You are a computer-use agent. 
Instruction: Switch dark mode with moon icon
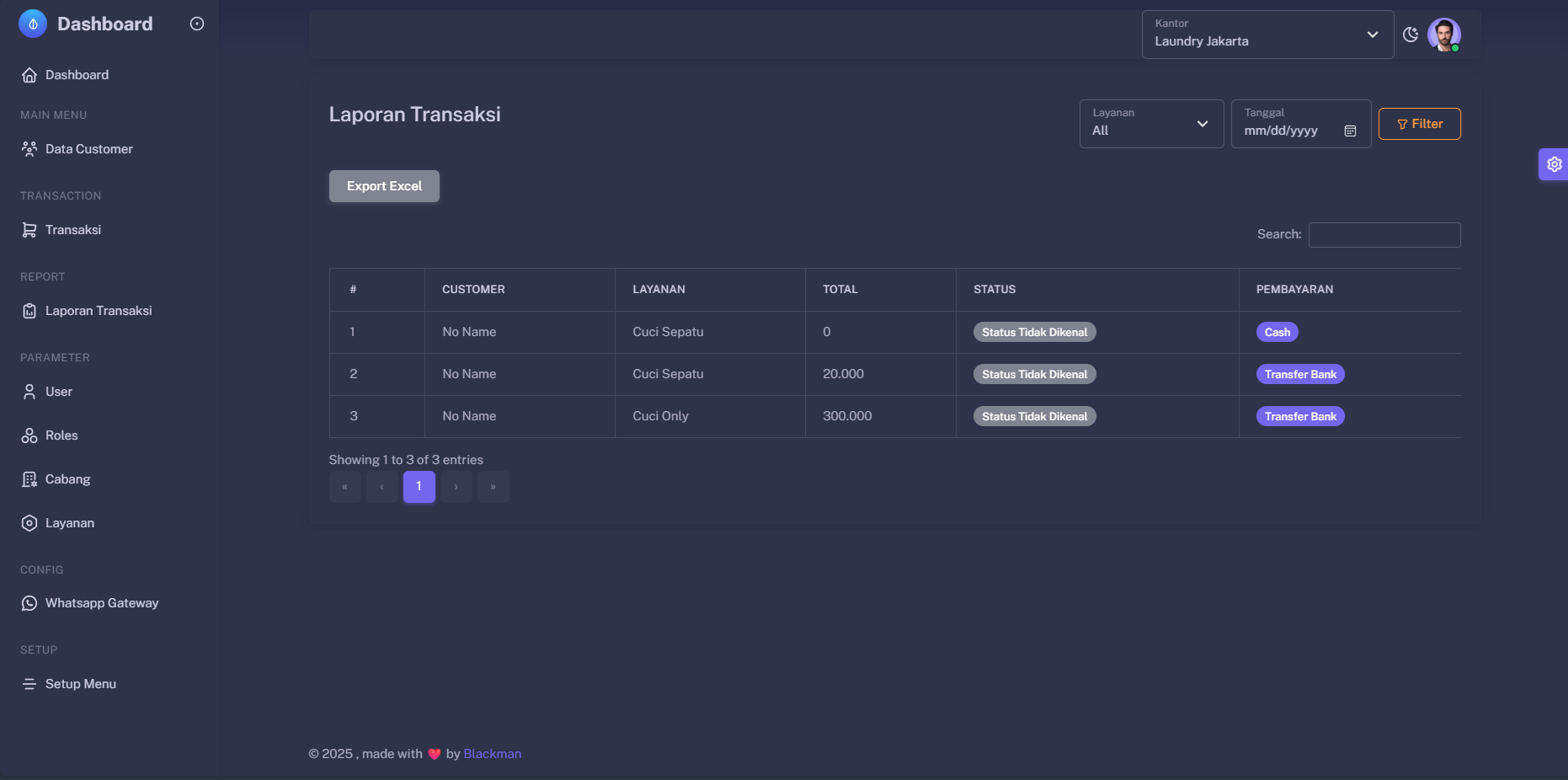pyautogui.click(x=1411, y=35)
